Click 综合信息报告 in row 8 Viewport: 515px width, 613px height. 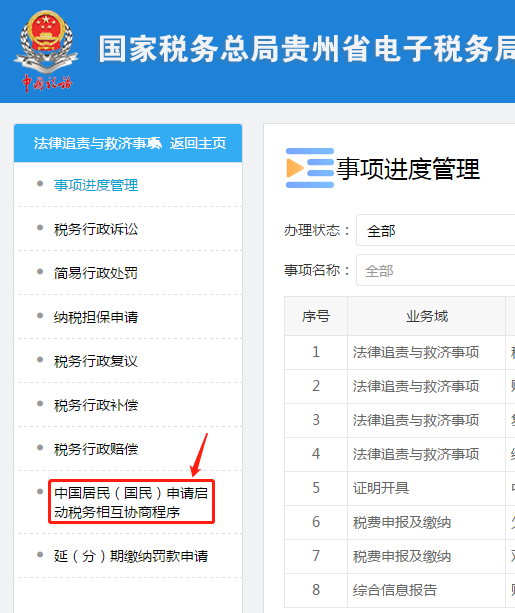tap(395, 590)
